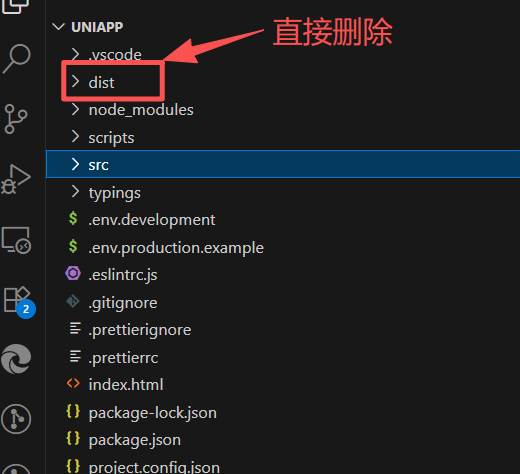Image resolution: width=520 pixels, height=474 pixels.
Task: Open the Remote Explorer view
Action: coord(16,240)
